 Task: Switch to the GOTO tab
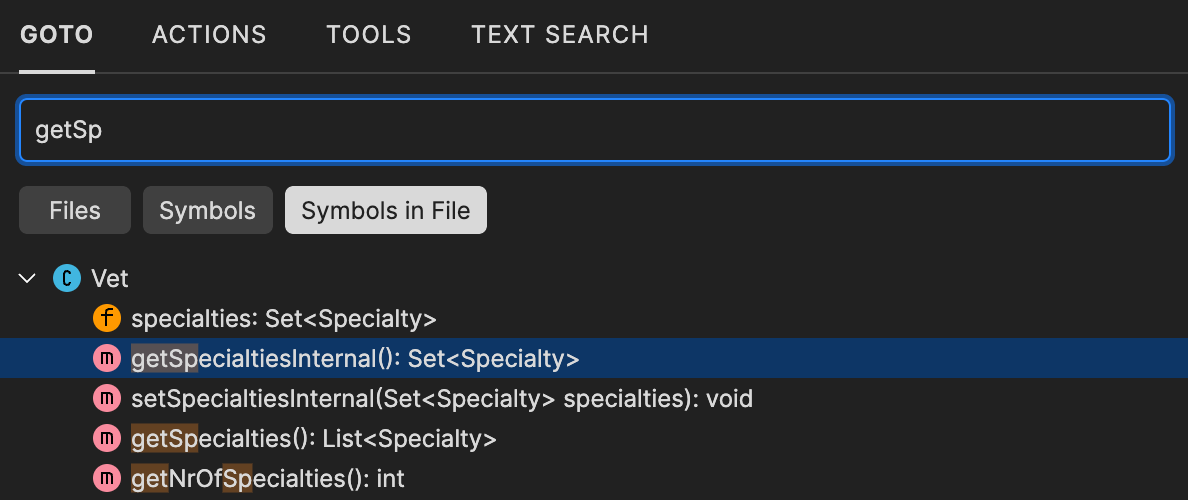tap(57, 35)
